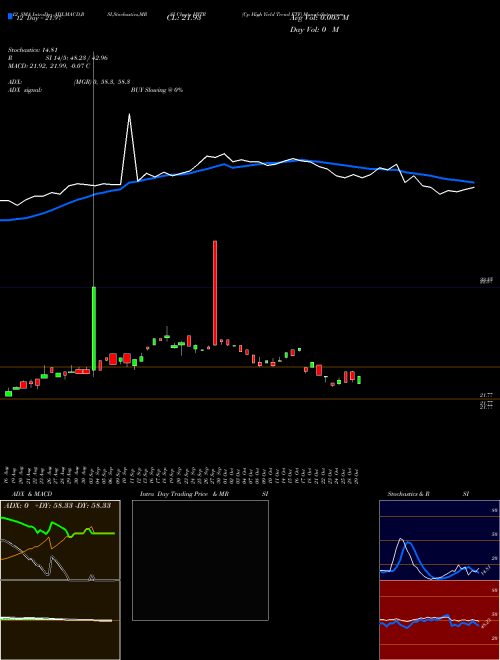500x660 pixels.
Task: Click the 21.77 price axis label
Action: [x=486, y=395]
